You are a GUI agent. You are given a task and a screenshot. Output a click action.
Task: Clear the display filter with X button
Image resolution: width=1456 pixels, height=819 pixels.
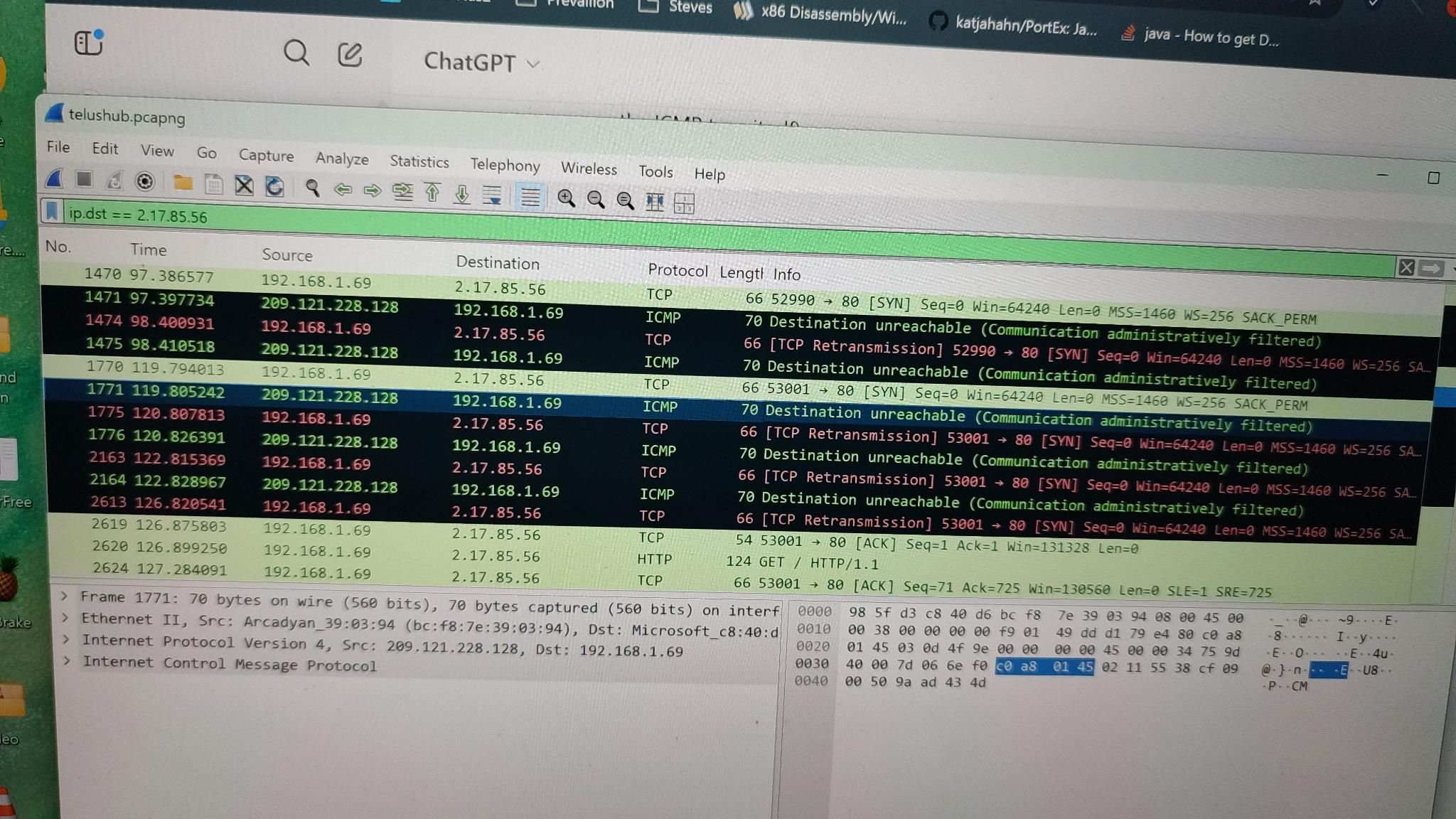pyautogui.click(x=1406, y=267)
